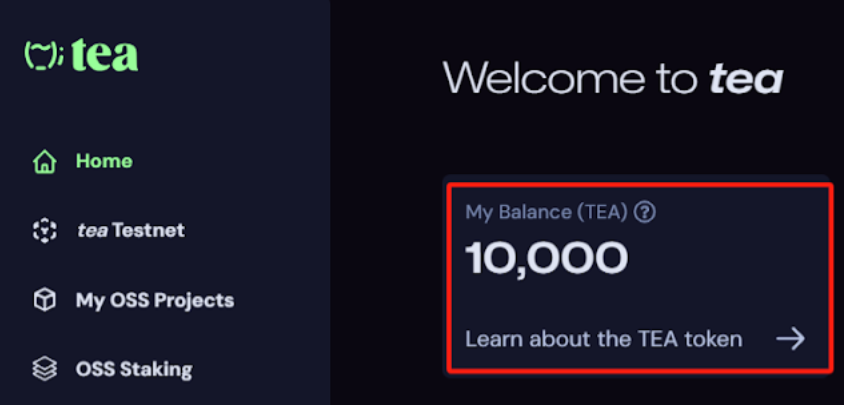Select the Home house icon
The image size is (844, 405).
click(x=44, y=162)
